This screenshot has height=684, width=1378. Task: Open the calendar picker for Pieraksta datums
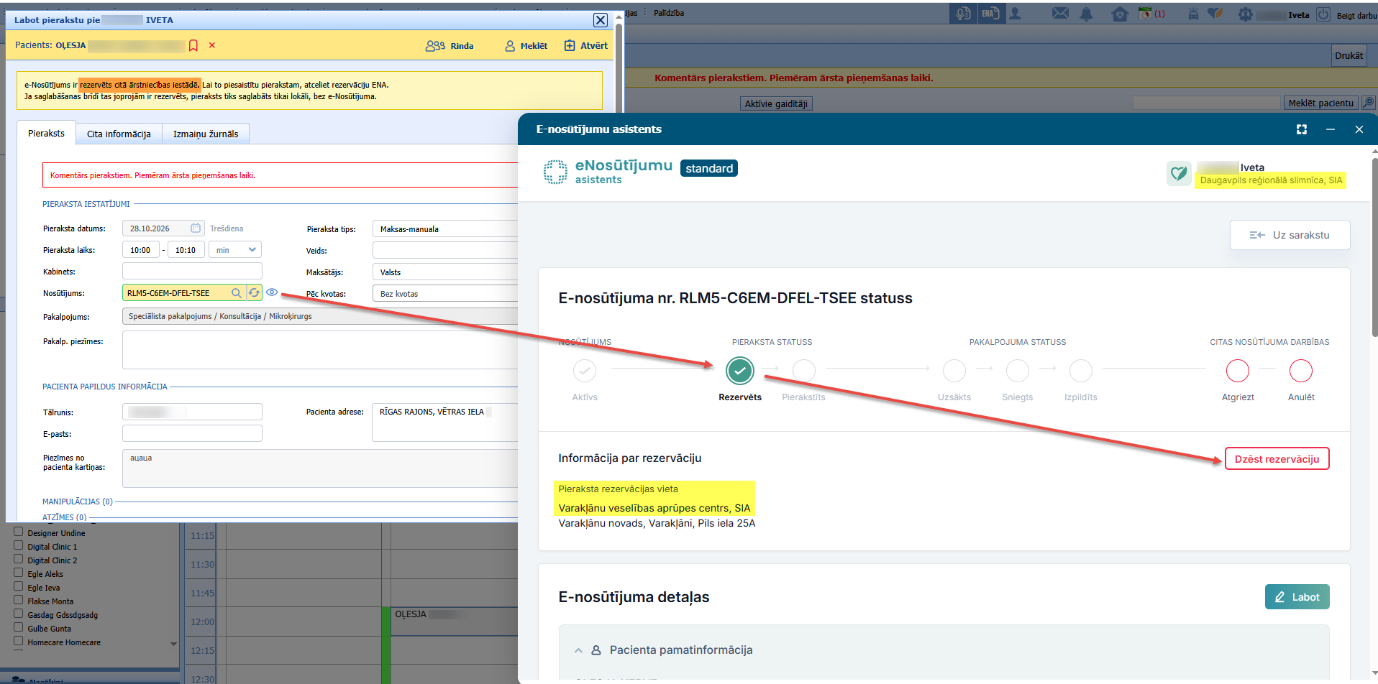(196, 228)
